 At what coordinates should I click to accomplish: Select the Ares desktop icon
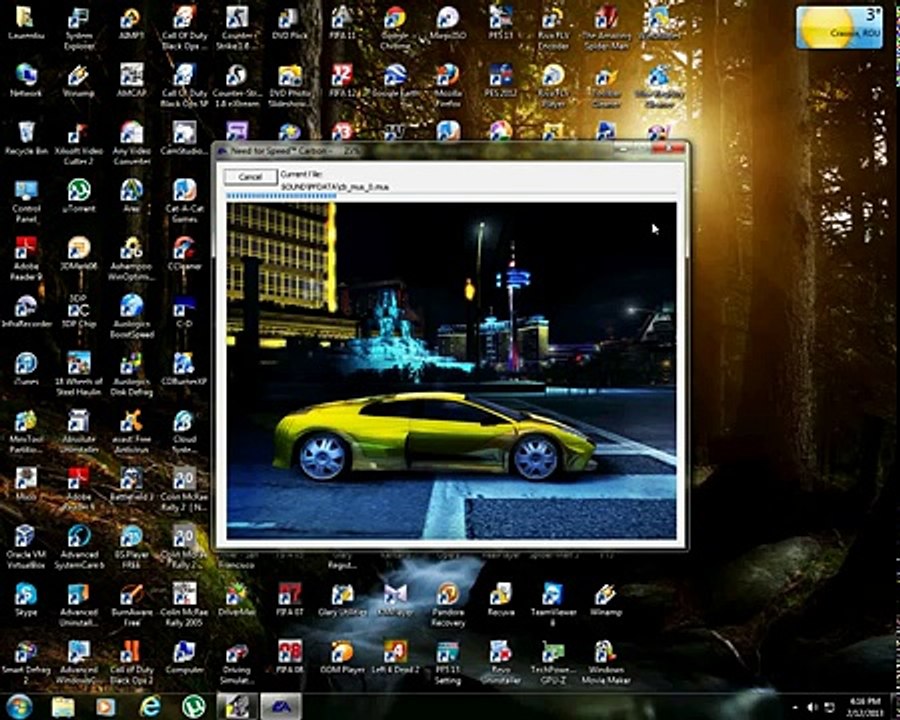(131, 196)
